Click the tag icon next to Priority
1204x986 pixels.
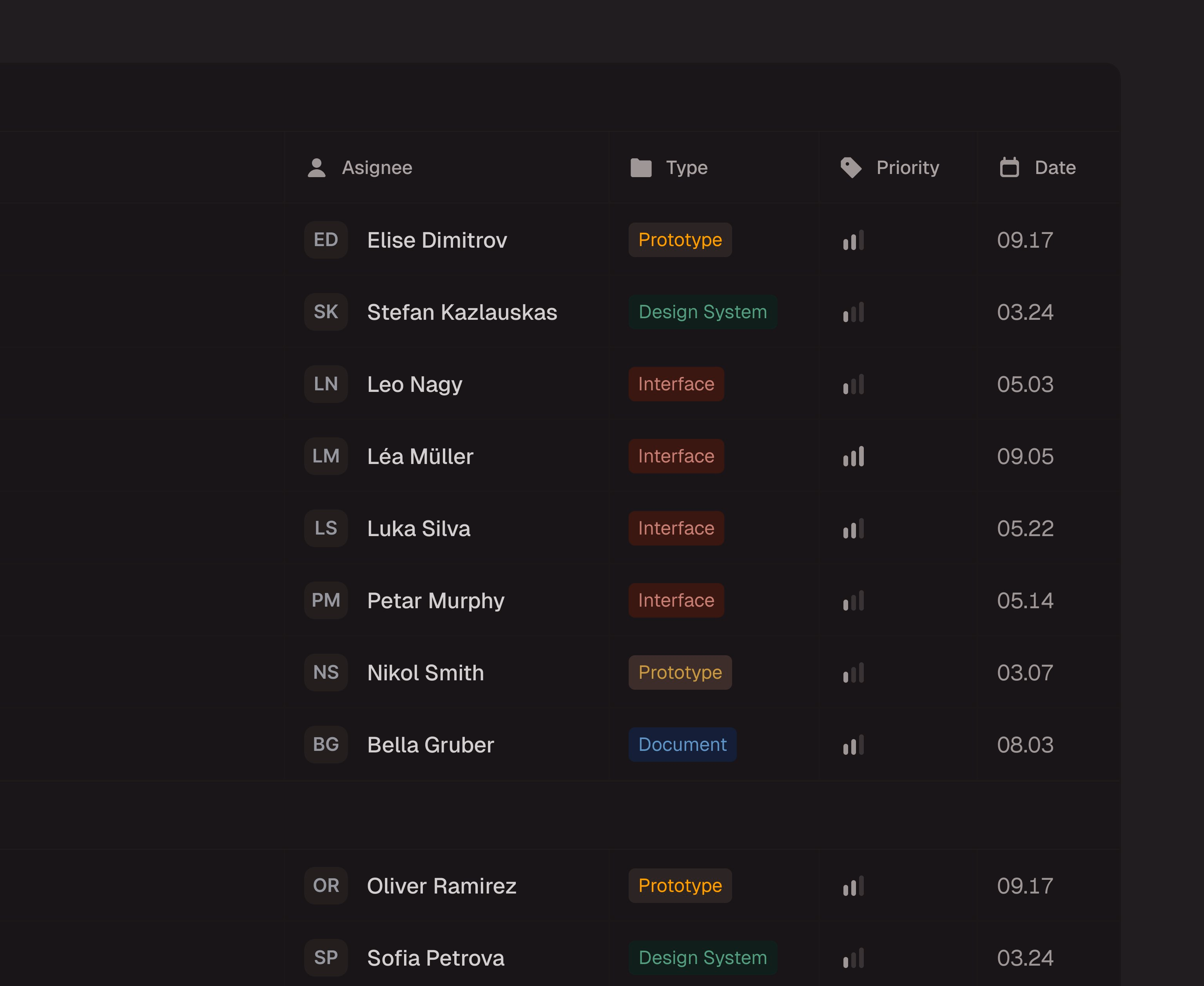pos(851,168)
